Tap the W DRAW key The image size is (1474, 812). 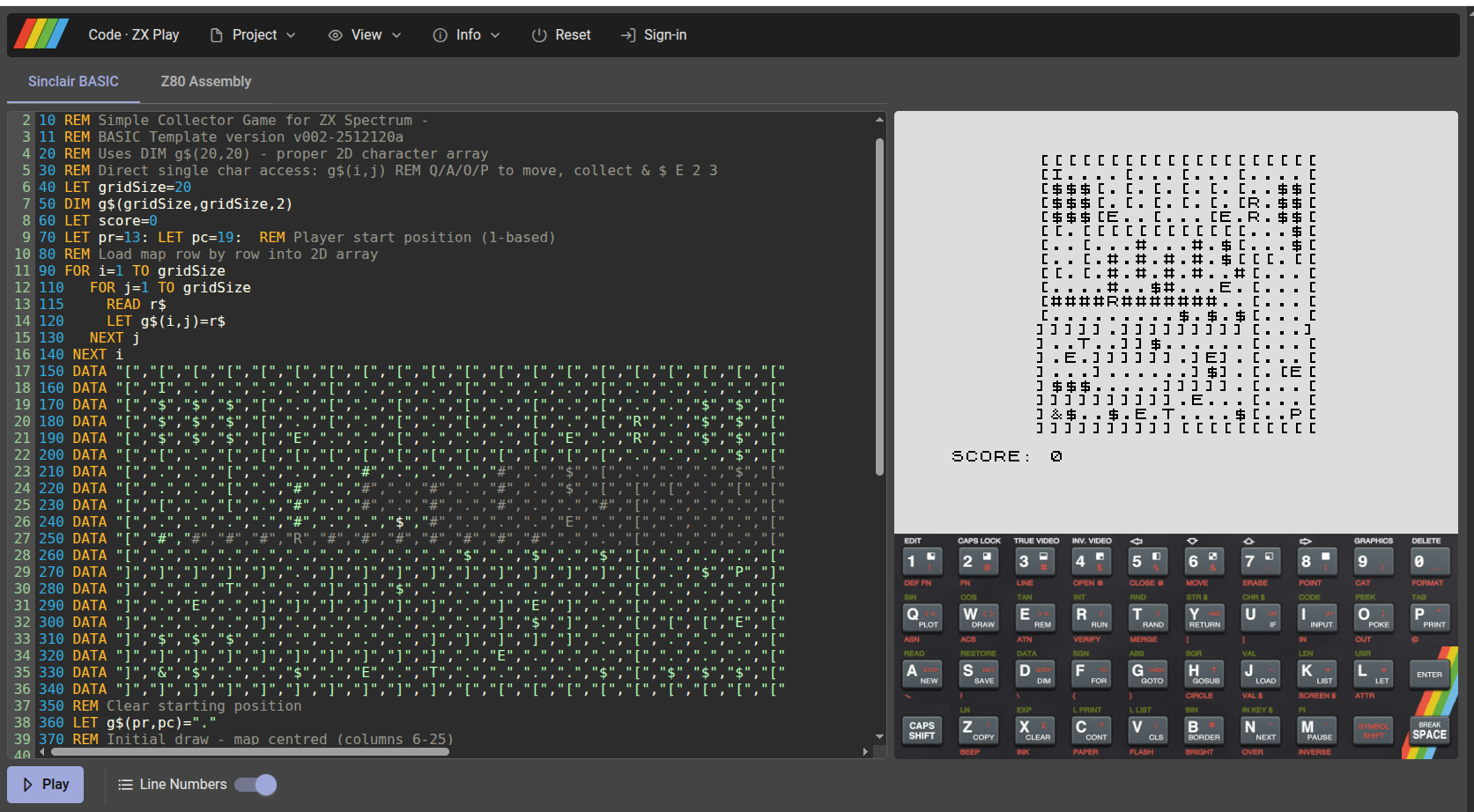979,616
